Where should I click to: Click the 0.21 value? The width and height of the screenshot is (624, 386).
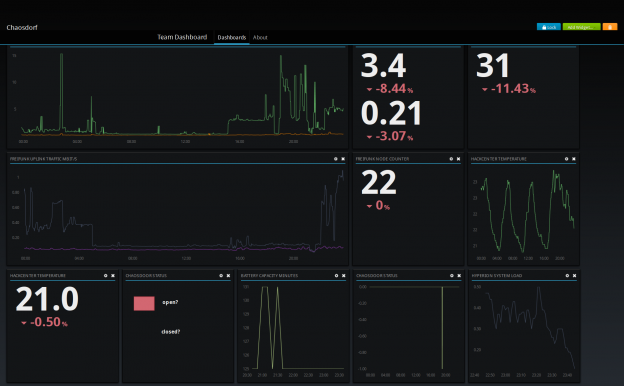click(391, 113)
